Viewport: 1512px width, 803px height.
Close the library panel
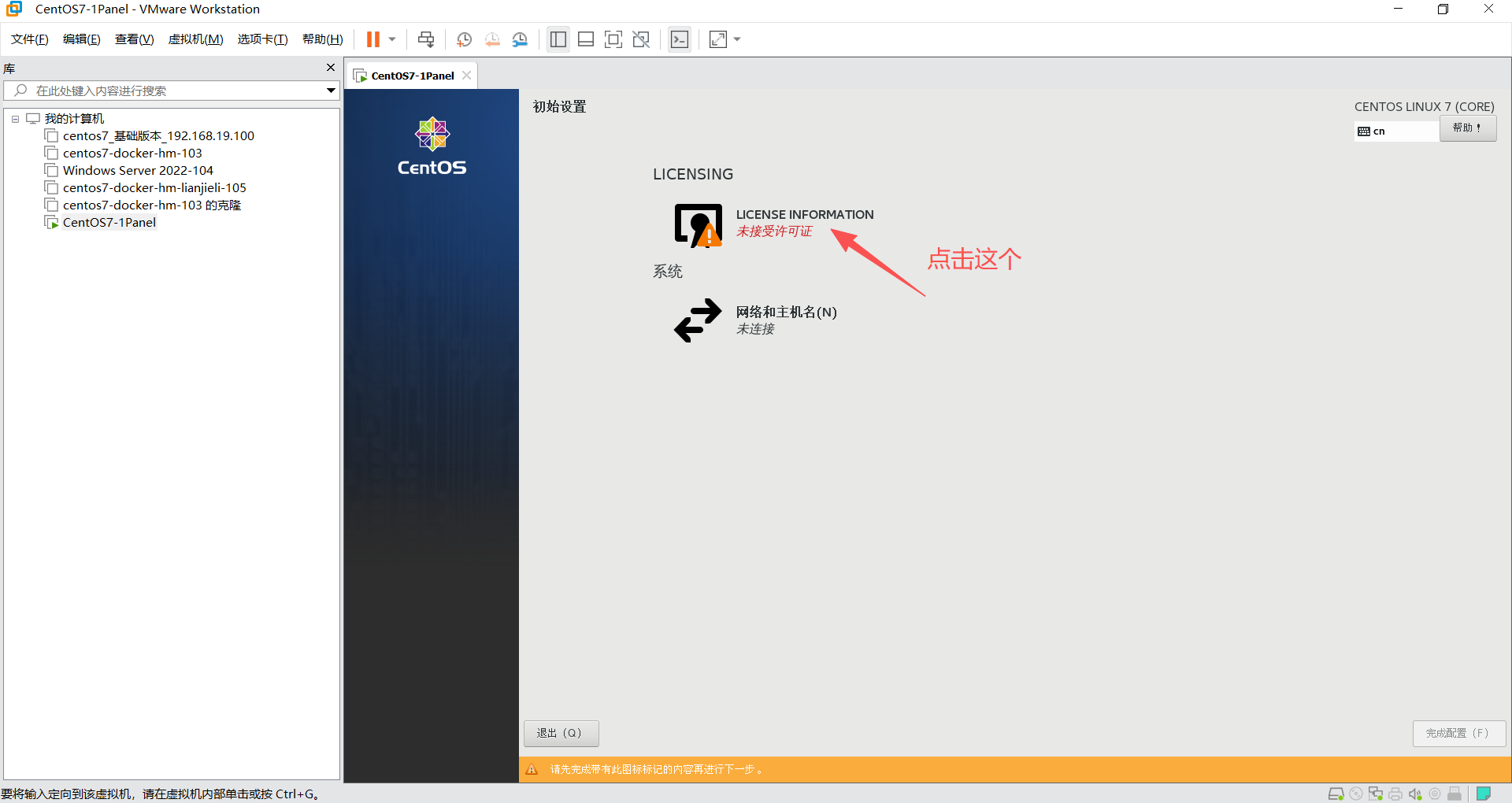[x=331, y=68]
